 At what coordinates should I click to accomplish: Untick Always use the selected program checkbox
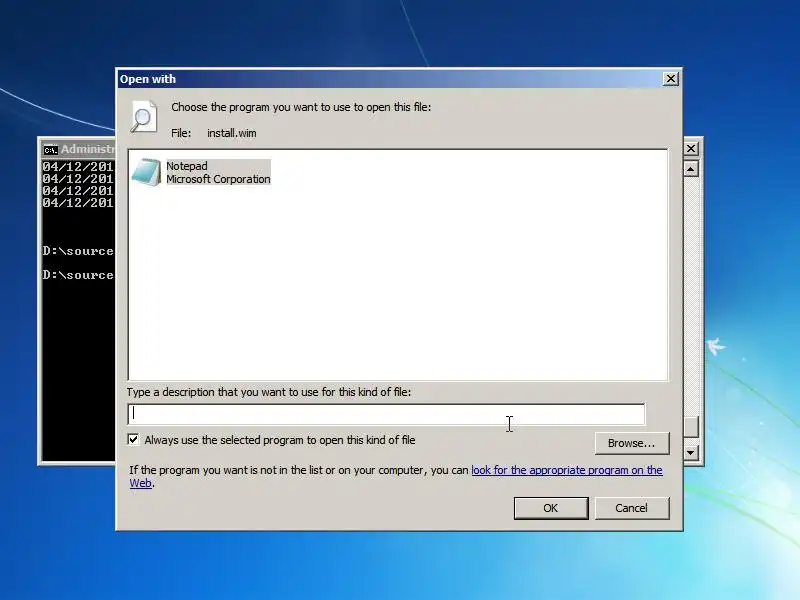pyautogui.click(x=133, y=439)
